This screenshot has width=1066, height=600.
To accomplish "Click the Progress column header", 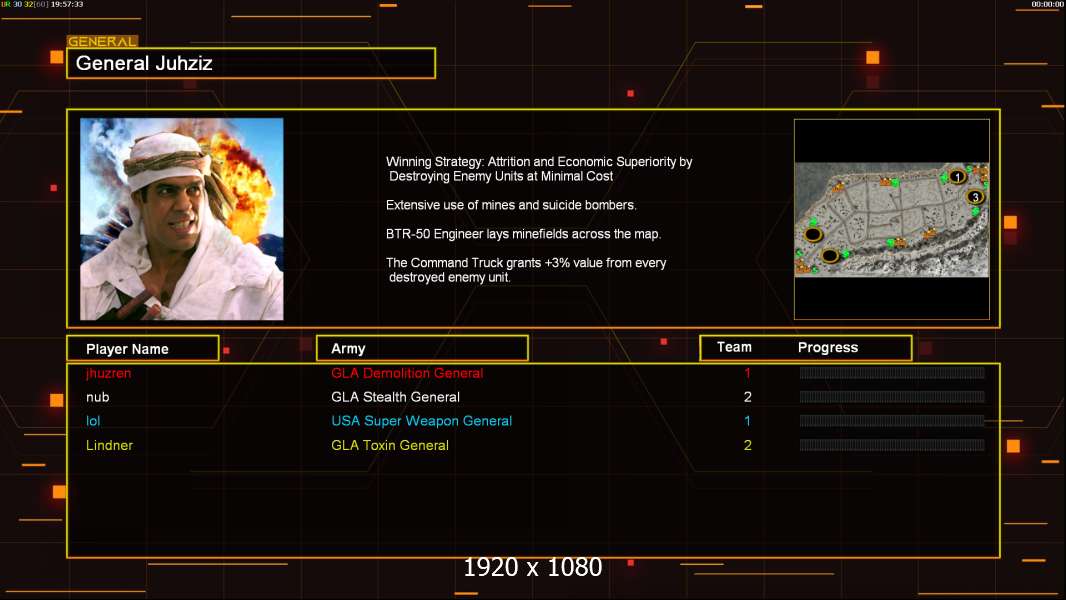I will tap(827, 347).
